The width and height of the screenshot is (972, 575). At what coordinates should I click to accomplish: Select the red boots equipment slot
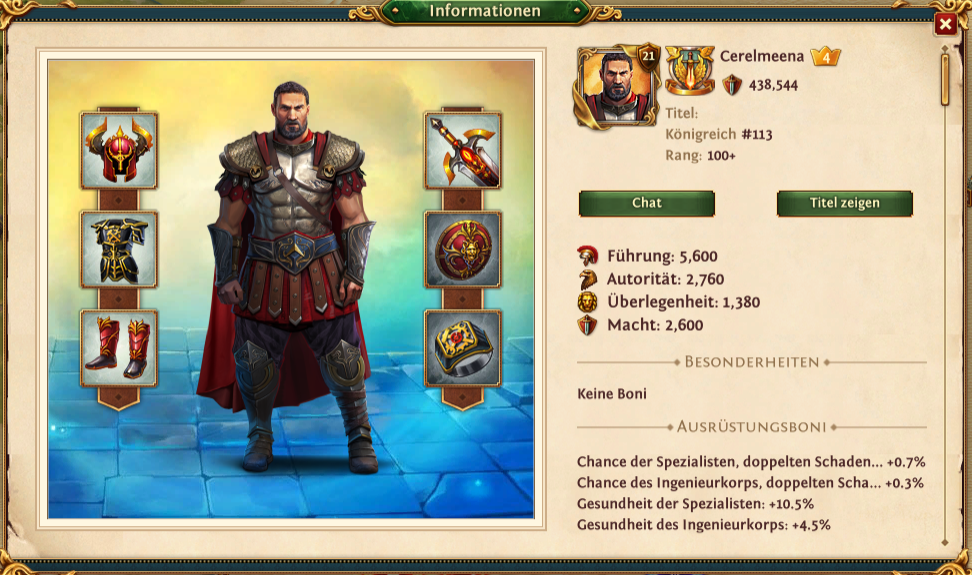[x=119, y=348]
